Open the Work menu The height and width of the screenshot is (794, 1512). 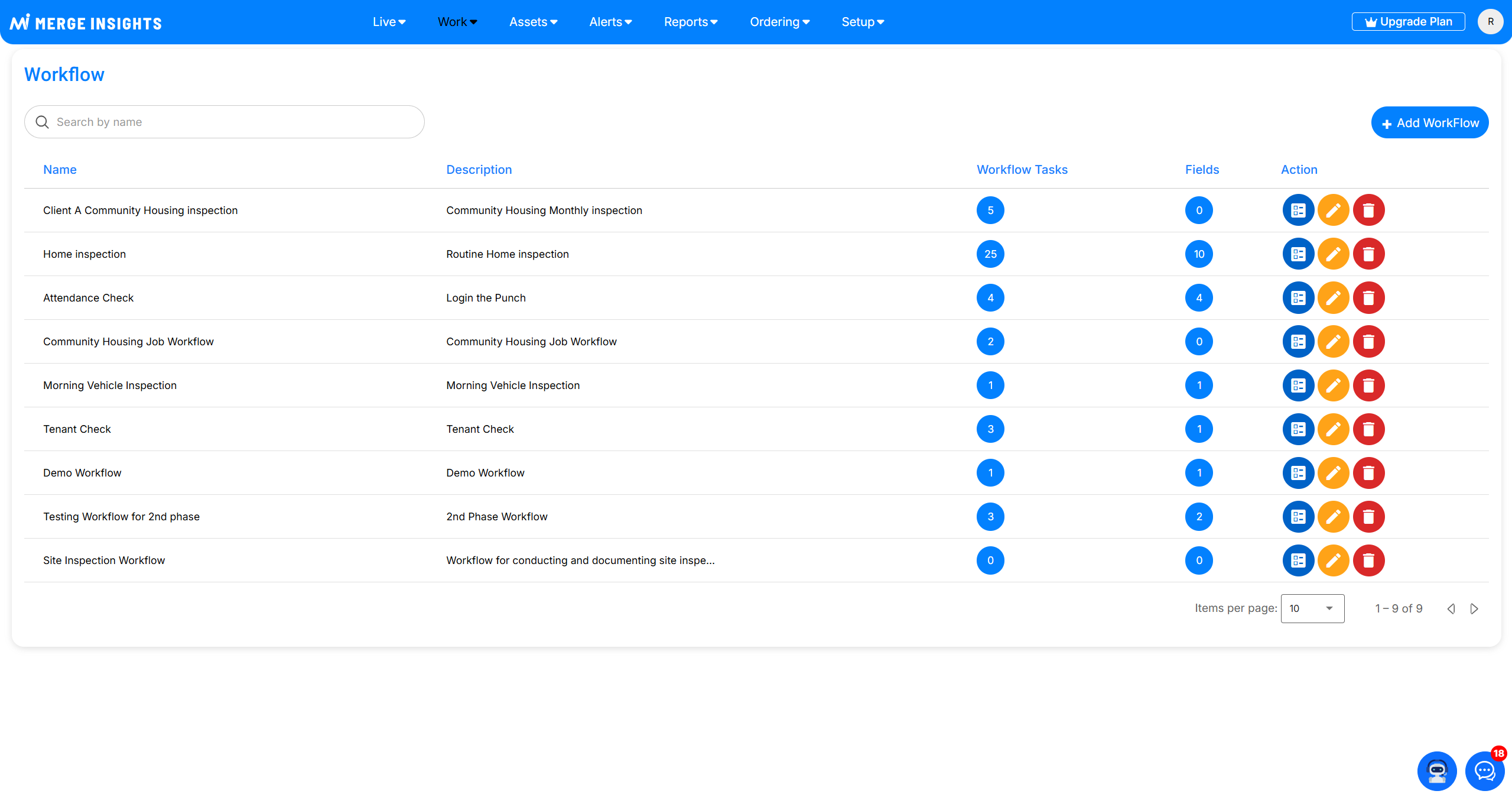tap(457, 22)
